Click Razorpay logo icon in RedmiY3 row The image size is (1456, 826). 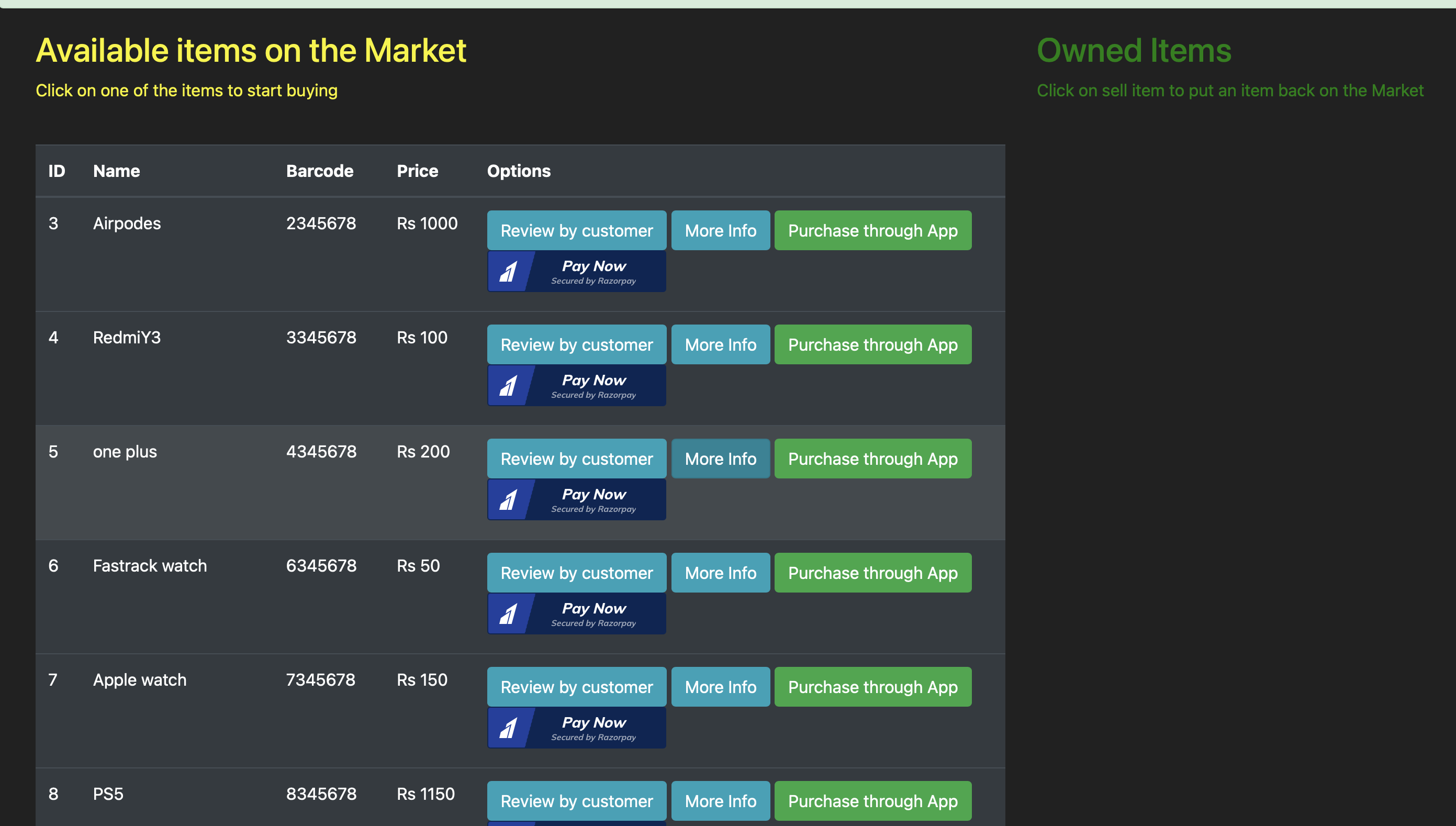[508, 386]
